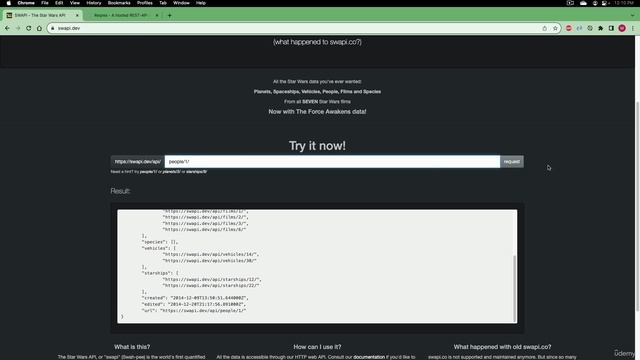Click the padlock site info icon
Image resolution: width=640 pixels, height=360 pixels.
(x=52, y=28)
